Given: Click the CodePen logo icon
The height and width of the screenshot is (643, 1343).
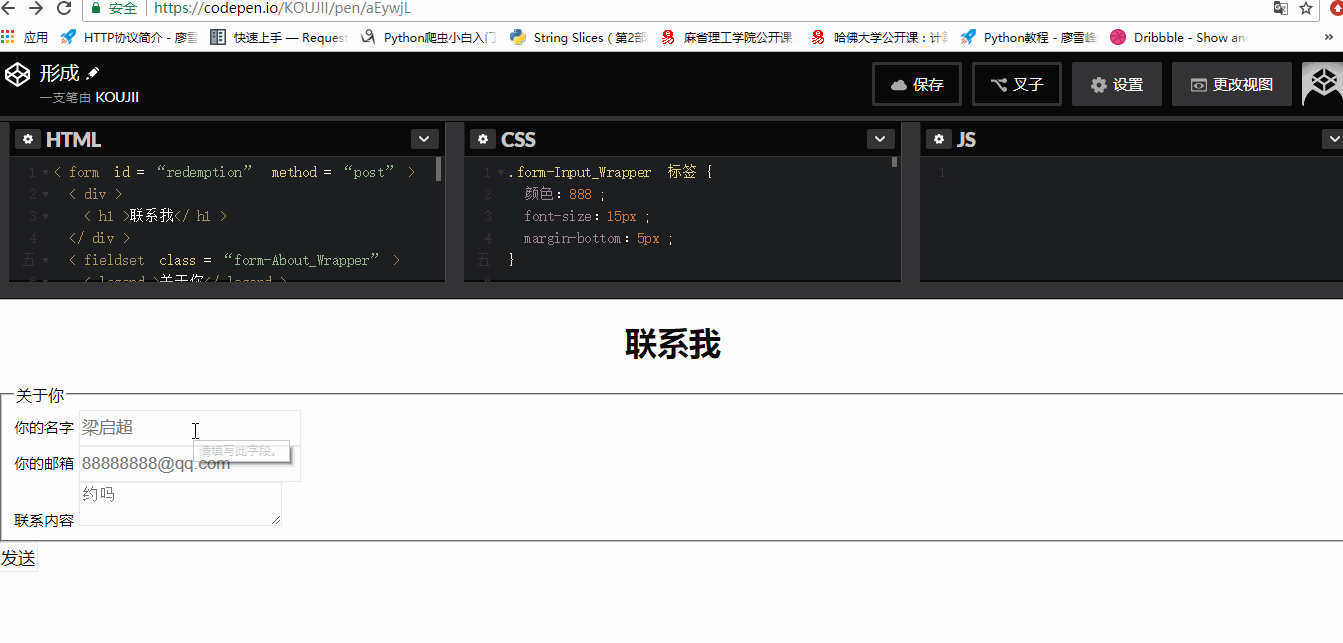Looking at the screenshot, I should click(17, 75).
